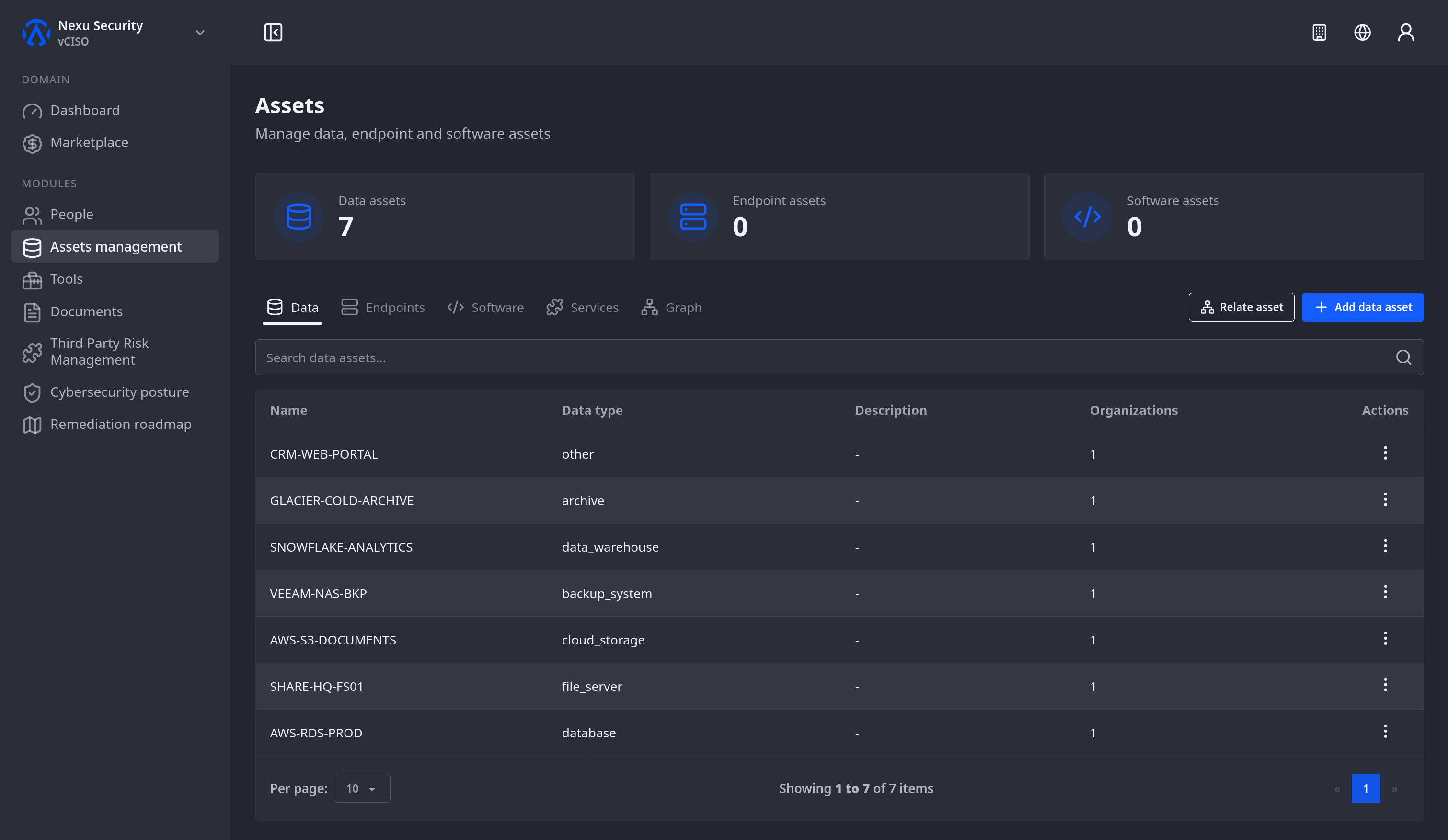This screenshot has width=1448, height=840.
Task: Select the GLACIER-COLD-ARCHIVE asset name
Action: [342, 500]
